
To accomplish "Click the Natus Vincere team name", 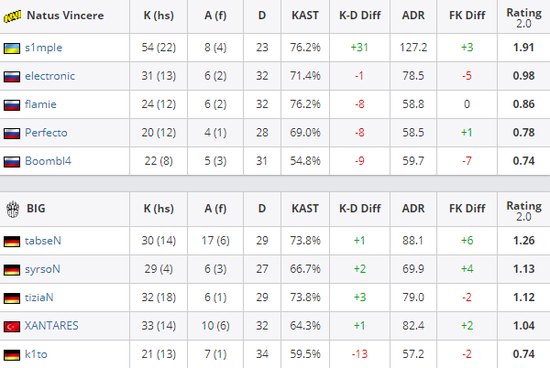I will (x=65, y=15).
